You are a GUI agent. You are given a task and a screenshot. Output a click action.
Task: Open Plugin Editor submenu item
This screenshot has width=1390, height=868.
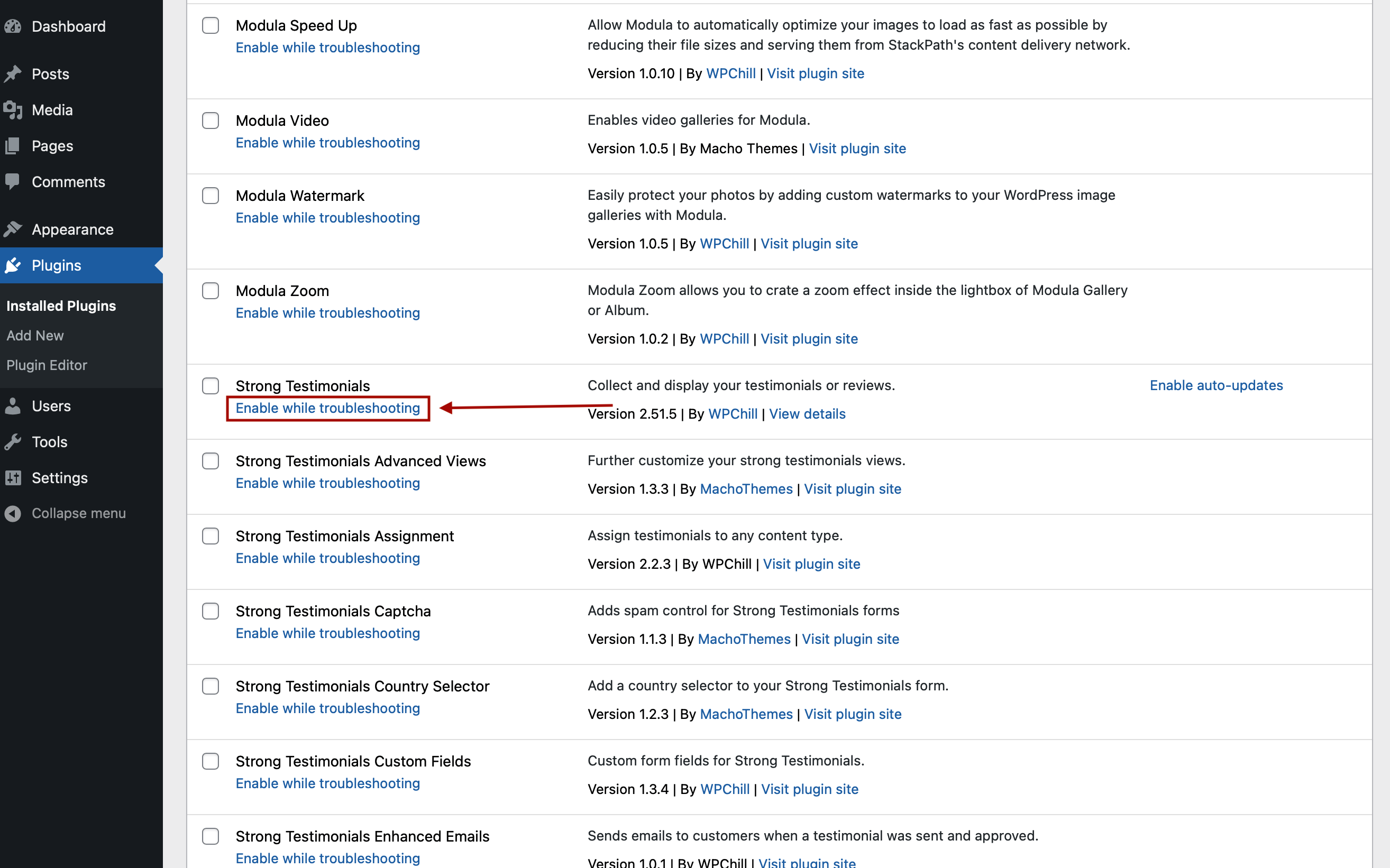tap(47, 365)
